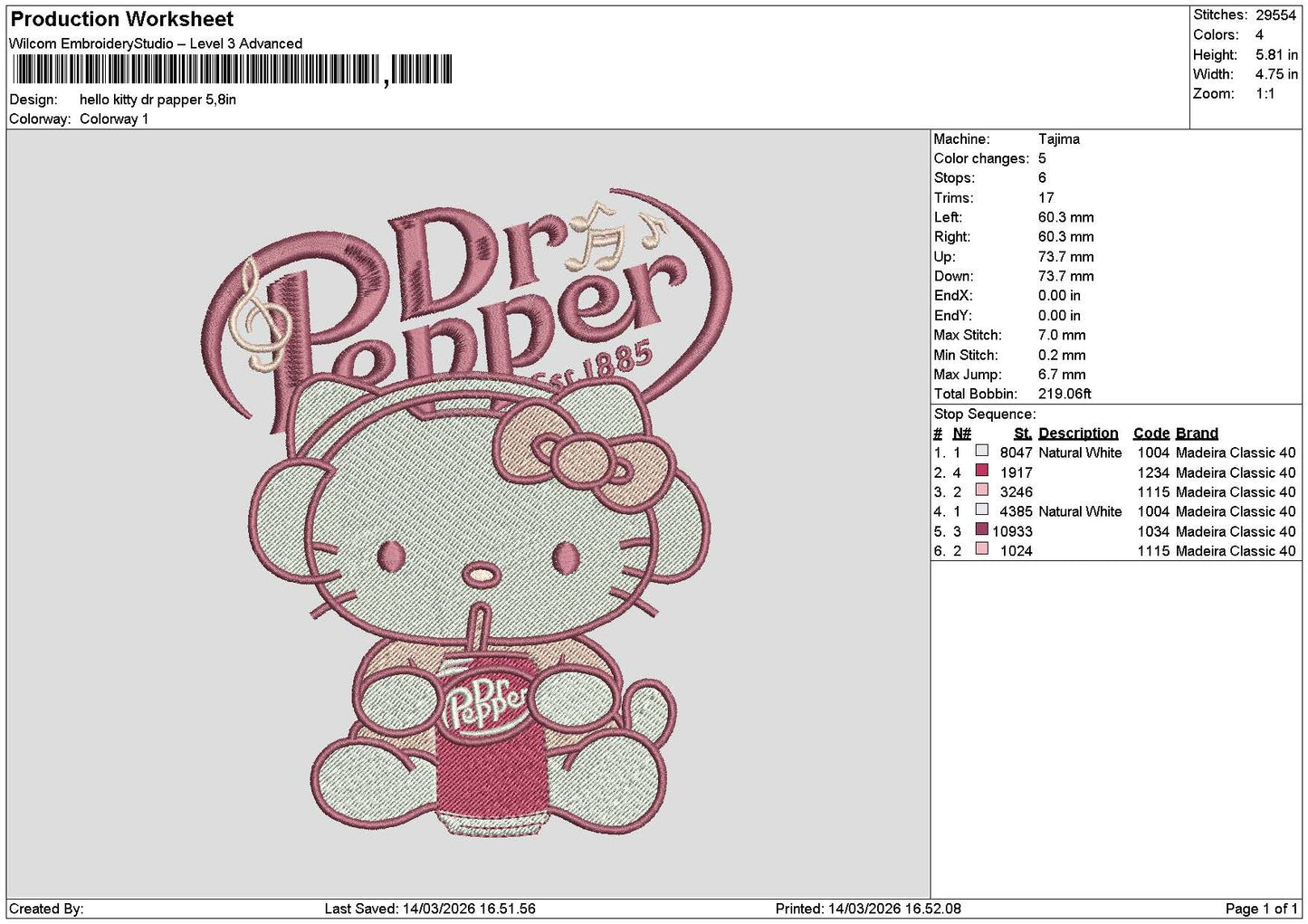Click 'Wilcom EmbroideryStudio – Level 3 Advanced' text

point(156,43)
